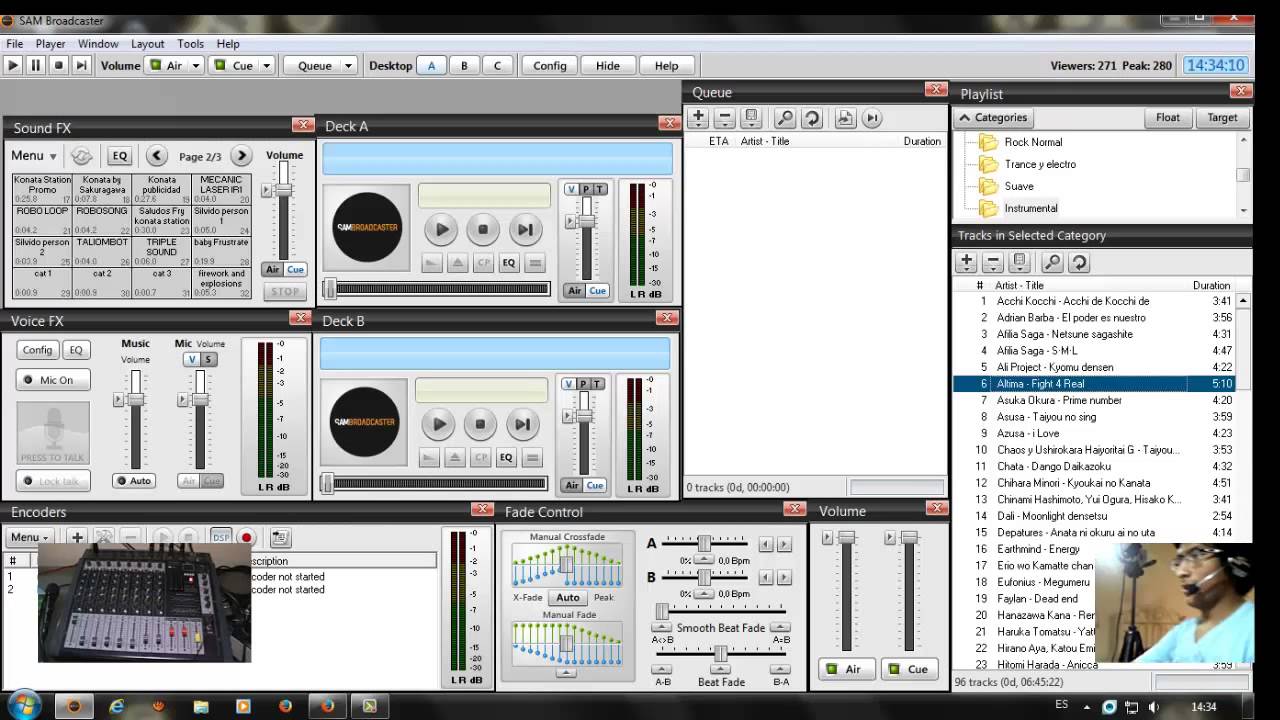Click the Beat Fade slider in Fade Control
Viewport: 1280px width, 720px height.
721,653
